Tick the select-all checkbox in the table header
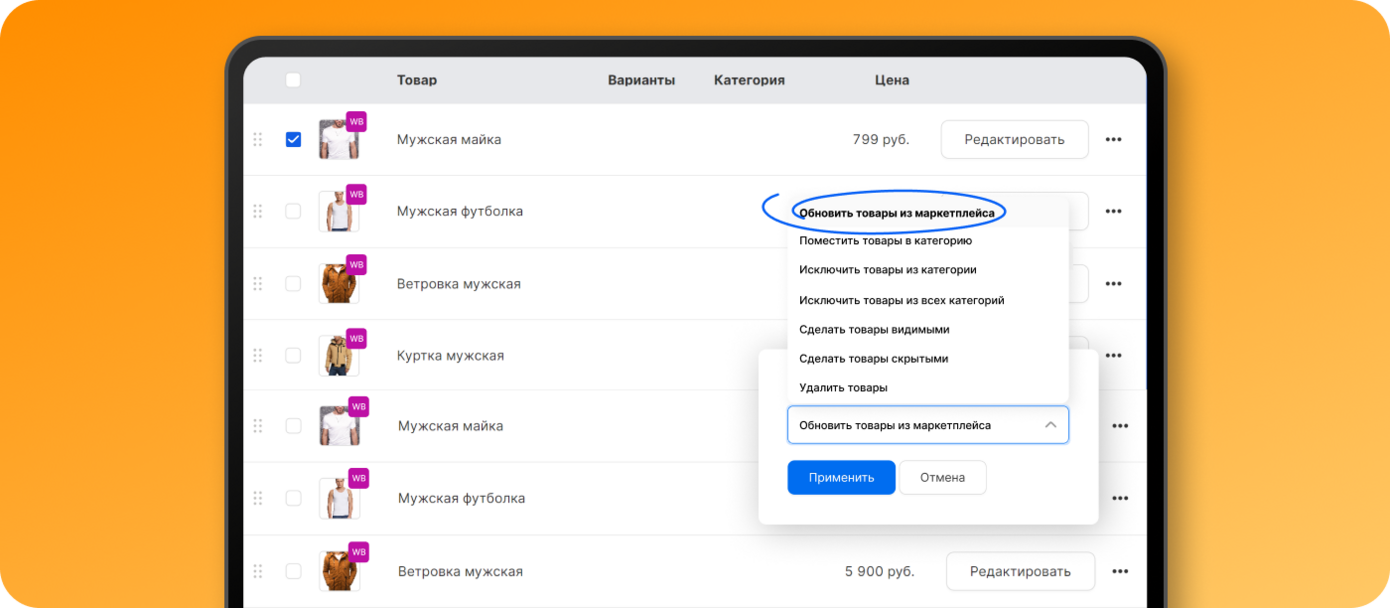Viewport: 1390px width, 608px height. (293, 80)
